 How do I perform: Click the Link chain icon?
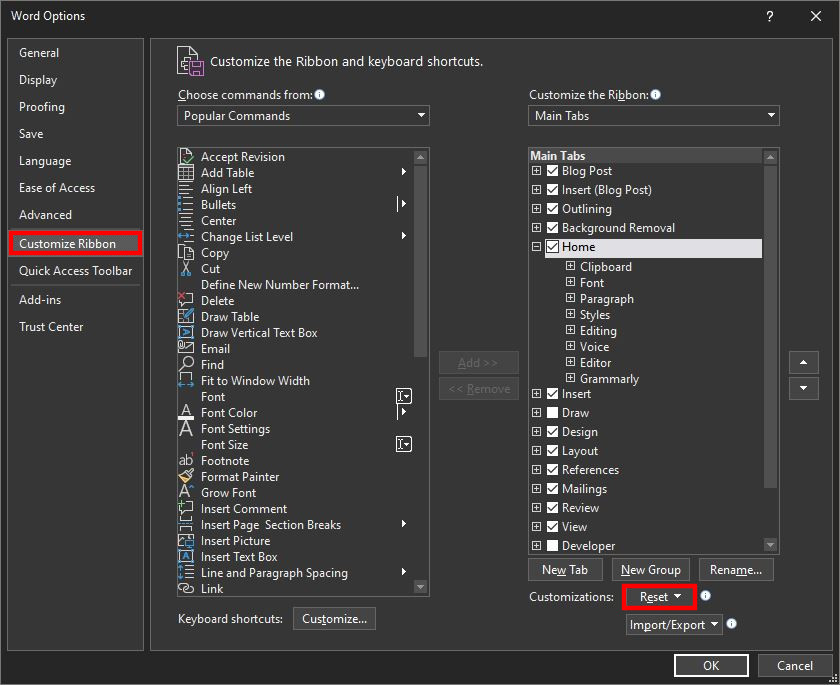(186, 589)
